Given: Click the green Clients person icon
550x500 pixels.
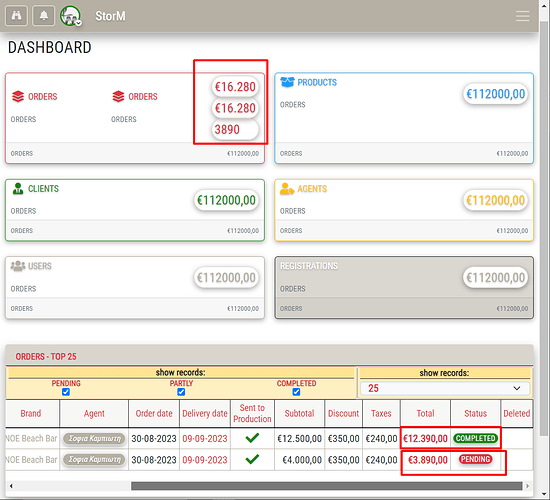Looking at the screenshot, I should point(18,188).
